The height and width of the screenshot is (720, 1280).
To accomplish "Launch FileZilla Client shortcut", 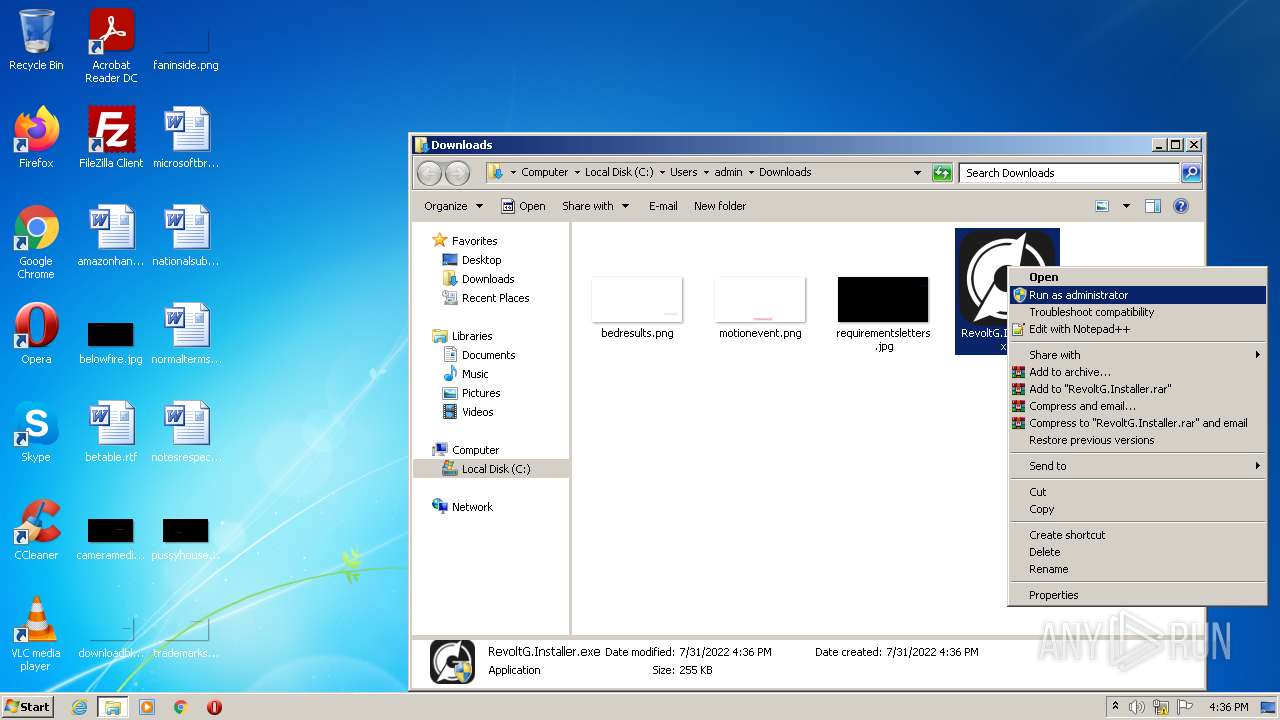I will tap(111, 138).
